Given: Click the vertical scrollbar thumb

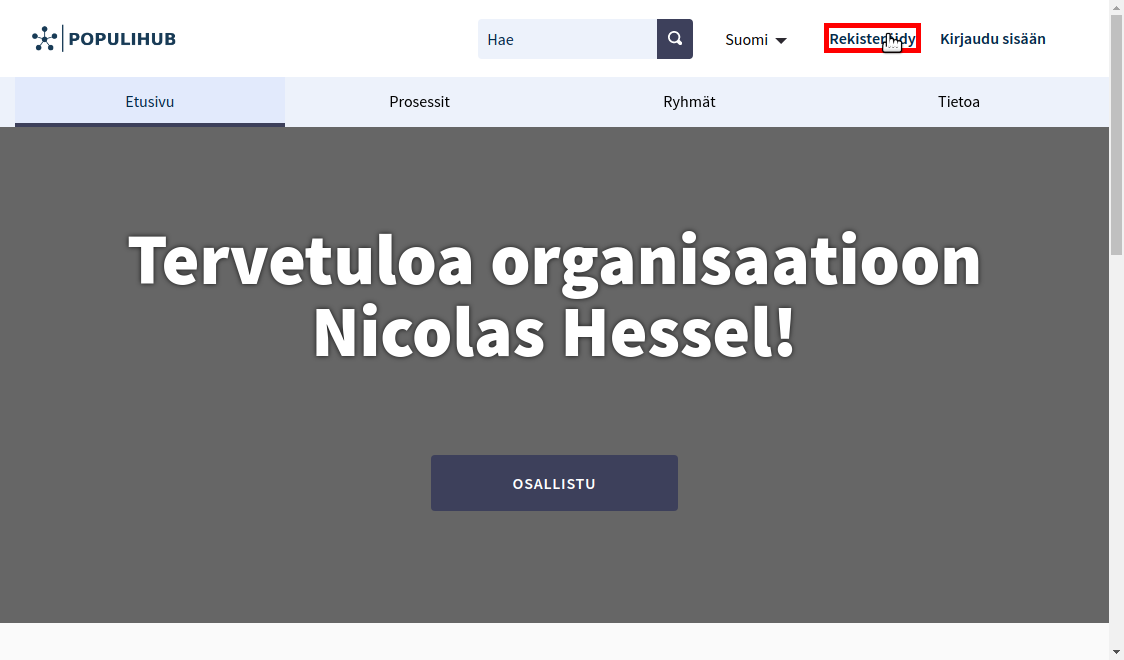Looking at the screenshot, I should pos(1116,135).
